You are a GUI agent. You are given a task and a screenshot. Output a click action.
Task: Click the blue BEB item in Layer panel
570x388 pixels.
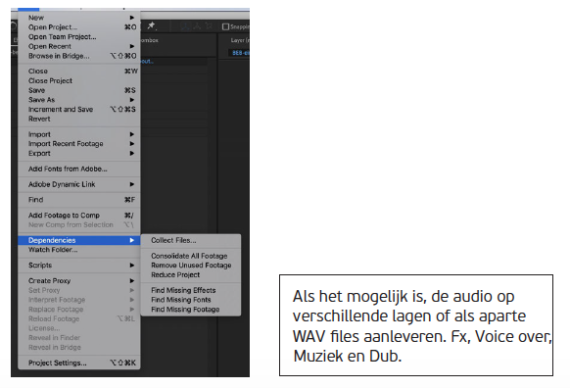pyautogui.click(x=240, y=53)
